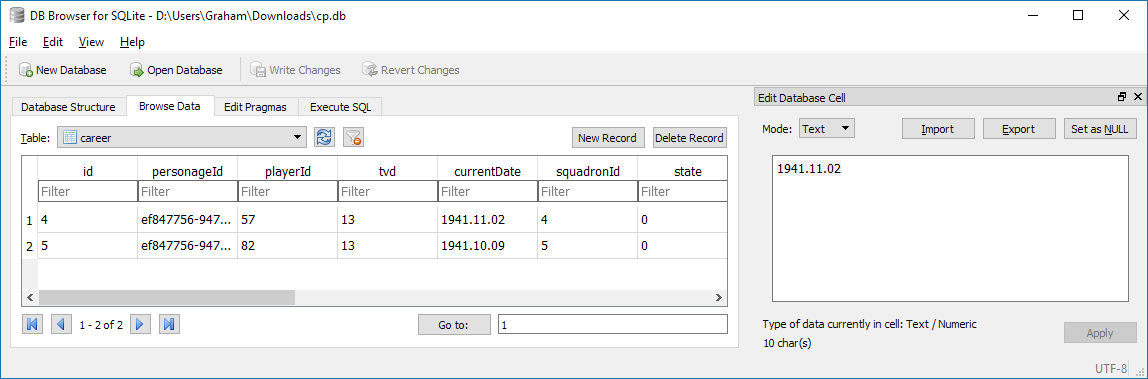Expand the Mode dropdown set to Text
Screen dimensions: 1148x379
point(827,129)
